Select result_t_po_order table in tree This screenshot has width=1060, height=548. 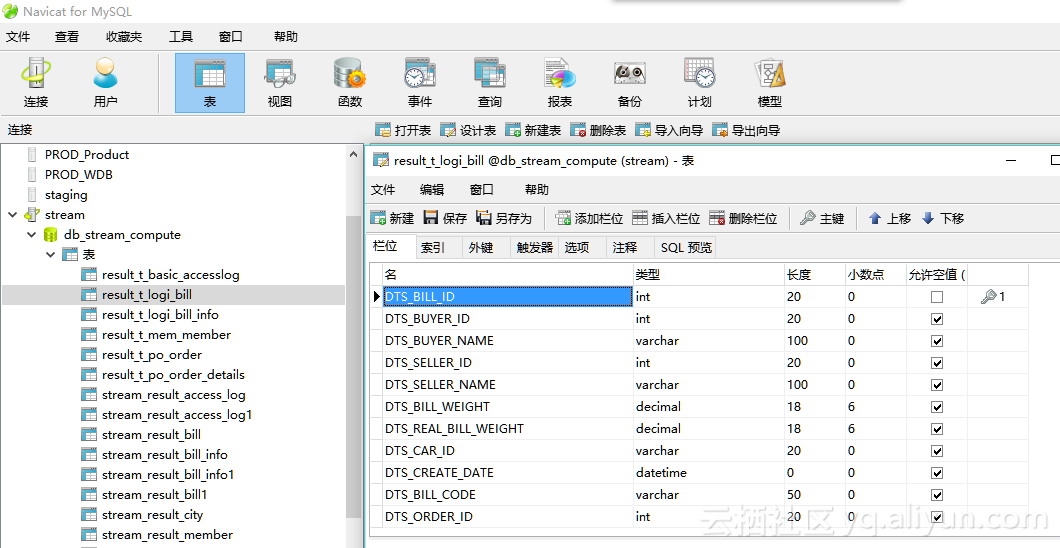coord(151,355)
